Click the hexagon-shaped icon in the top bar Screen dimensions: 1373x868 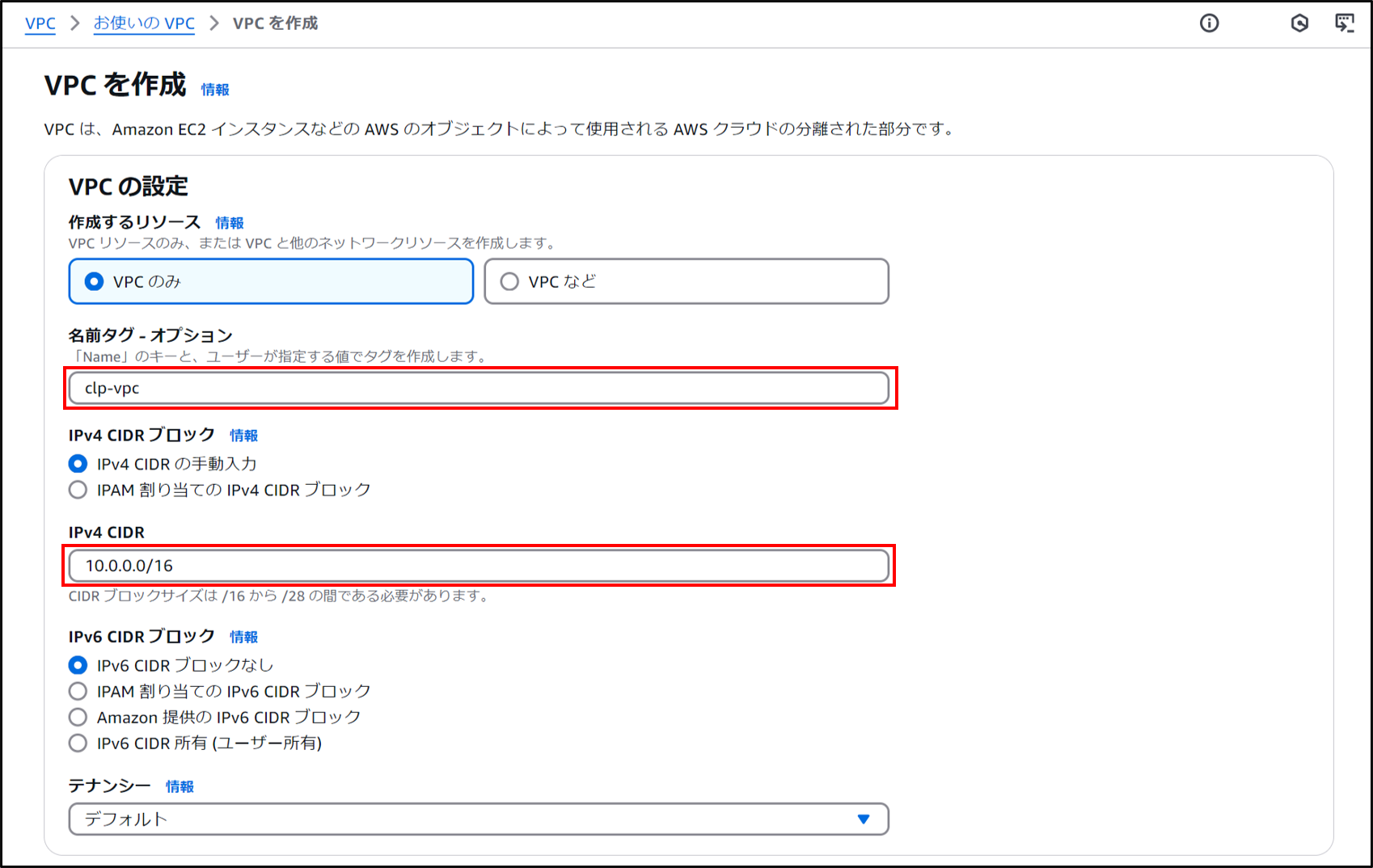[1299, 23]
